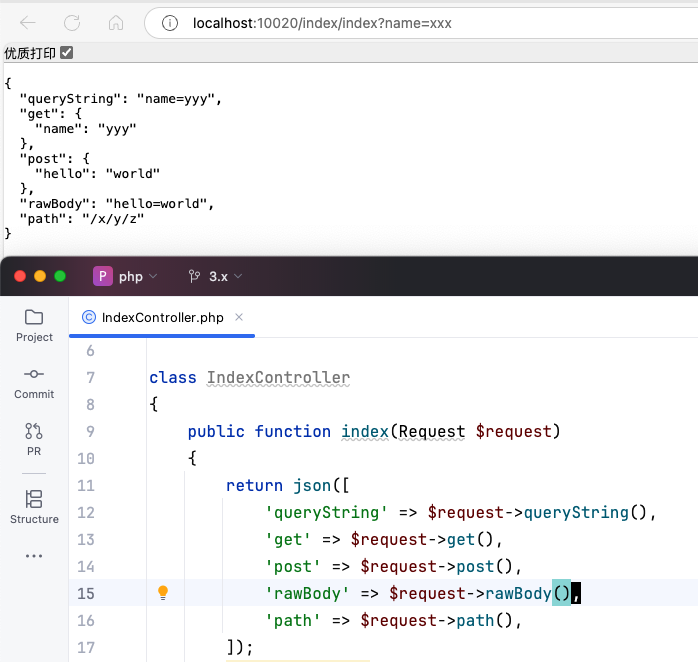
Task: Click the IndexController class name
Action: (x=278, y=378)
